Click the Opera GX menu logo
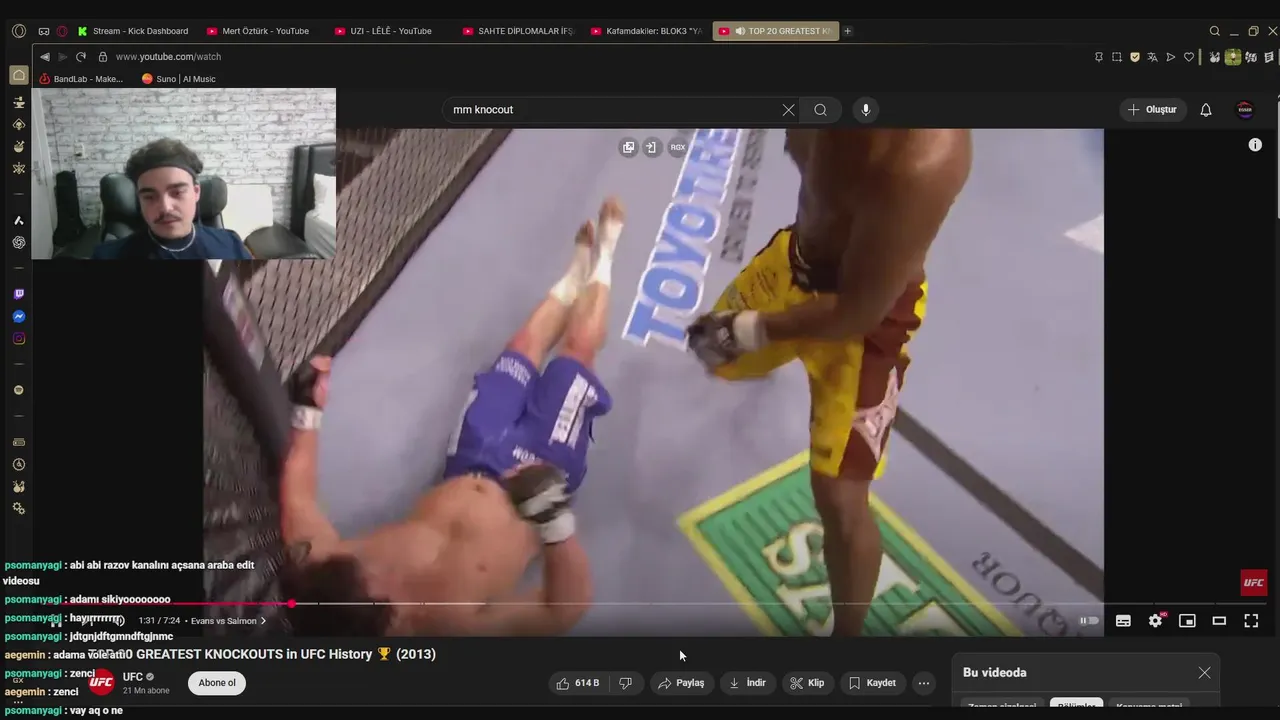 18,31
